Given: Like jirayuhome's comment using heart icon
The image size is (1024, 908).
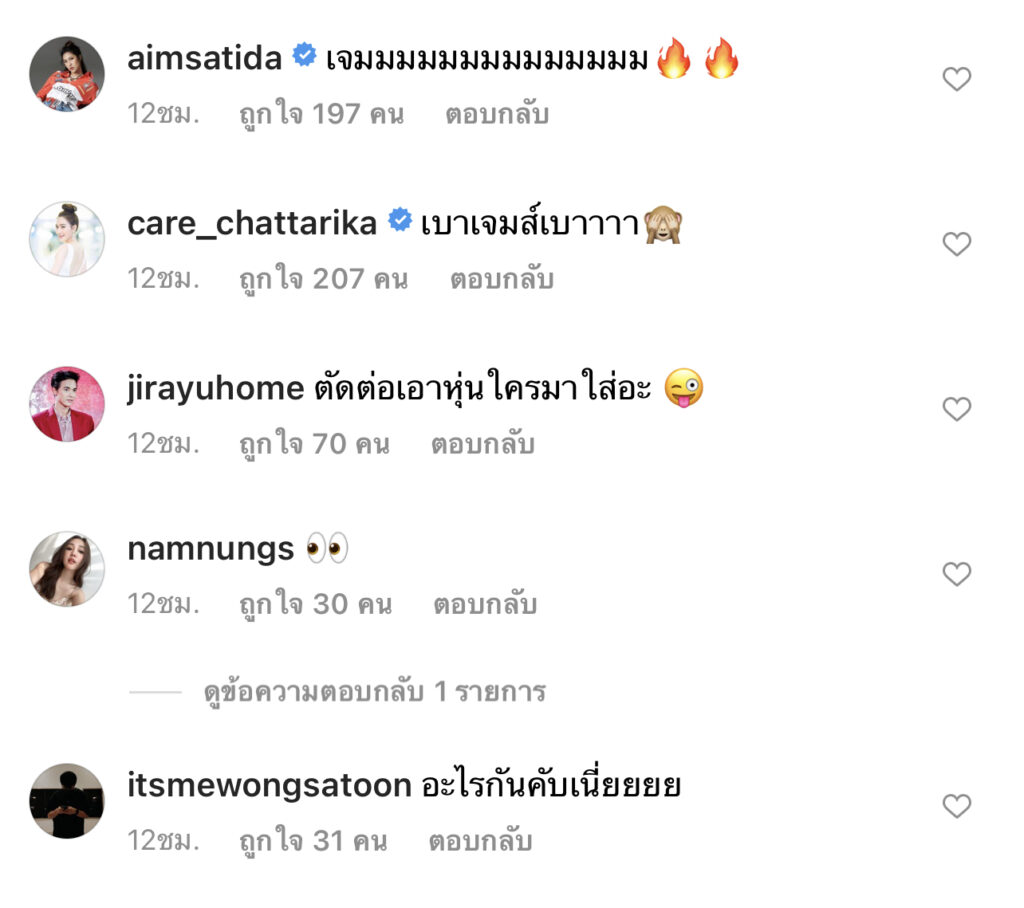Looking at the screenshot, I should coord(957,409).
